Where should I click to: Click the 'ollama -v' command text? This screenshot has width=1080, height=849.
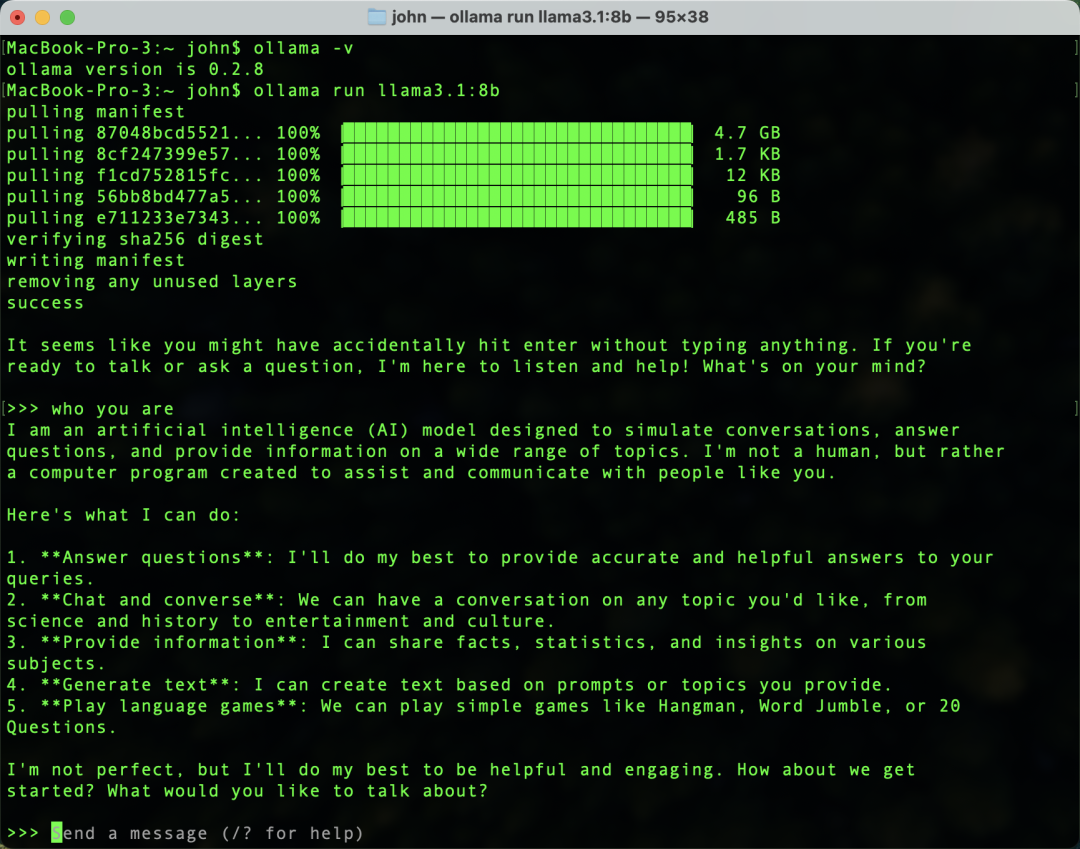pos(303,48)
